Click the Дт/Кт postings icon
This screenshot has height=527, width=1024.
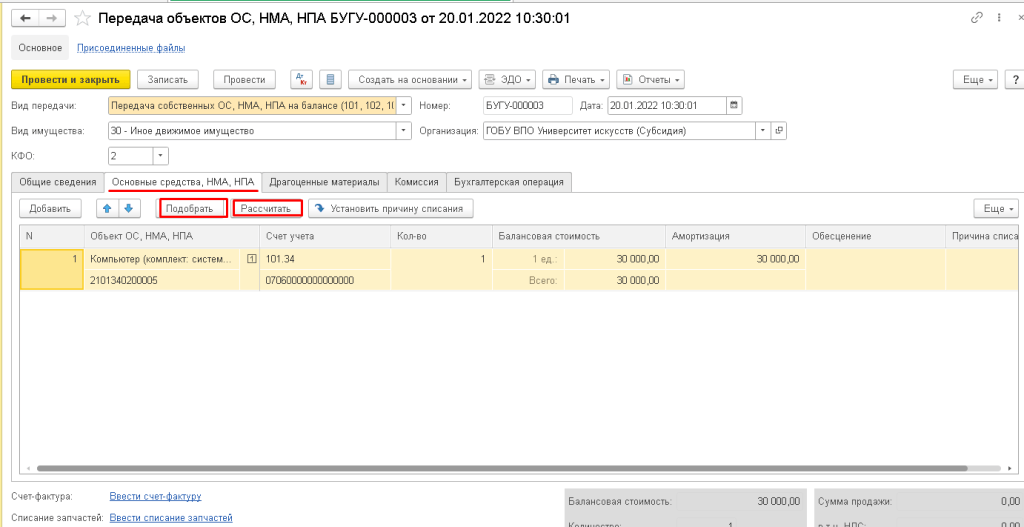(301, 80)
